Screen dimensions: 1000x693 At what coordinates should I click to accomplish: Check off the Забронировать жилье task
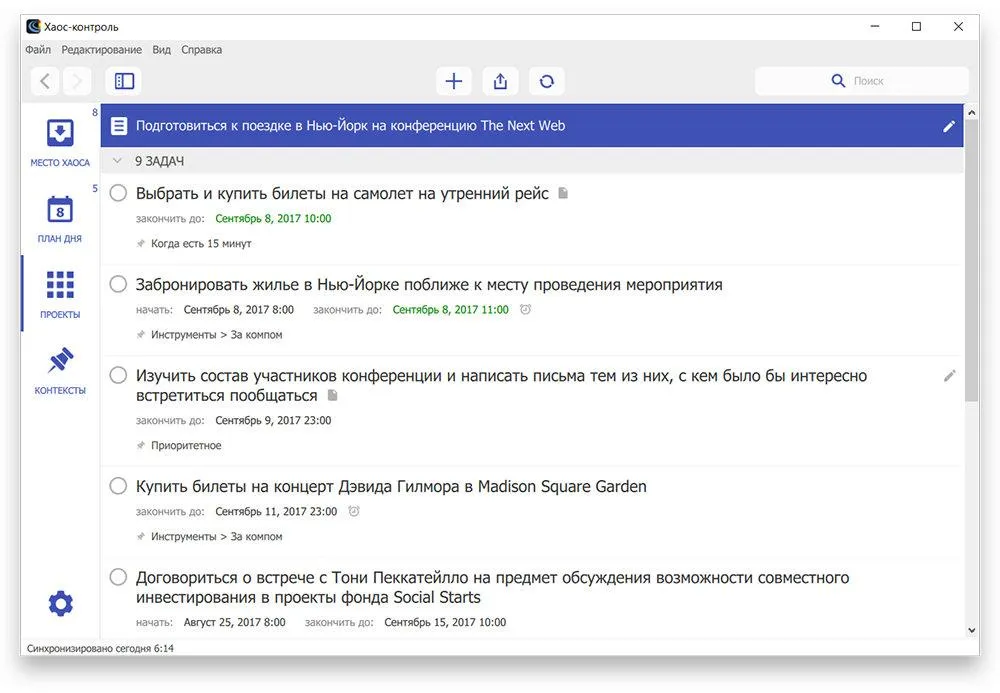118,284
